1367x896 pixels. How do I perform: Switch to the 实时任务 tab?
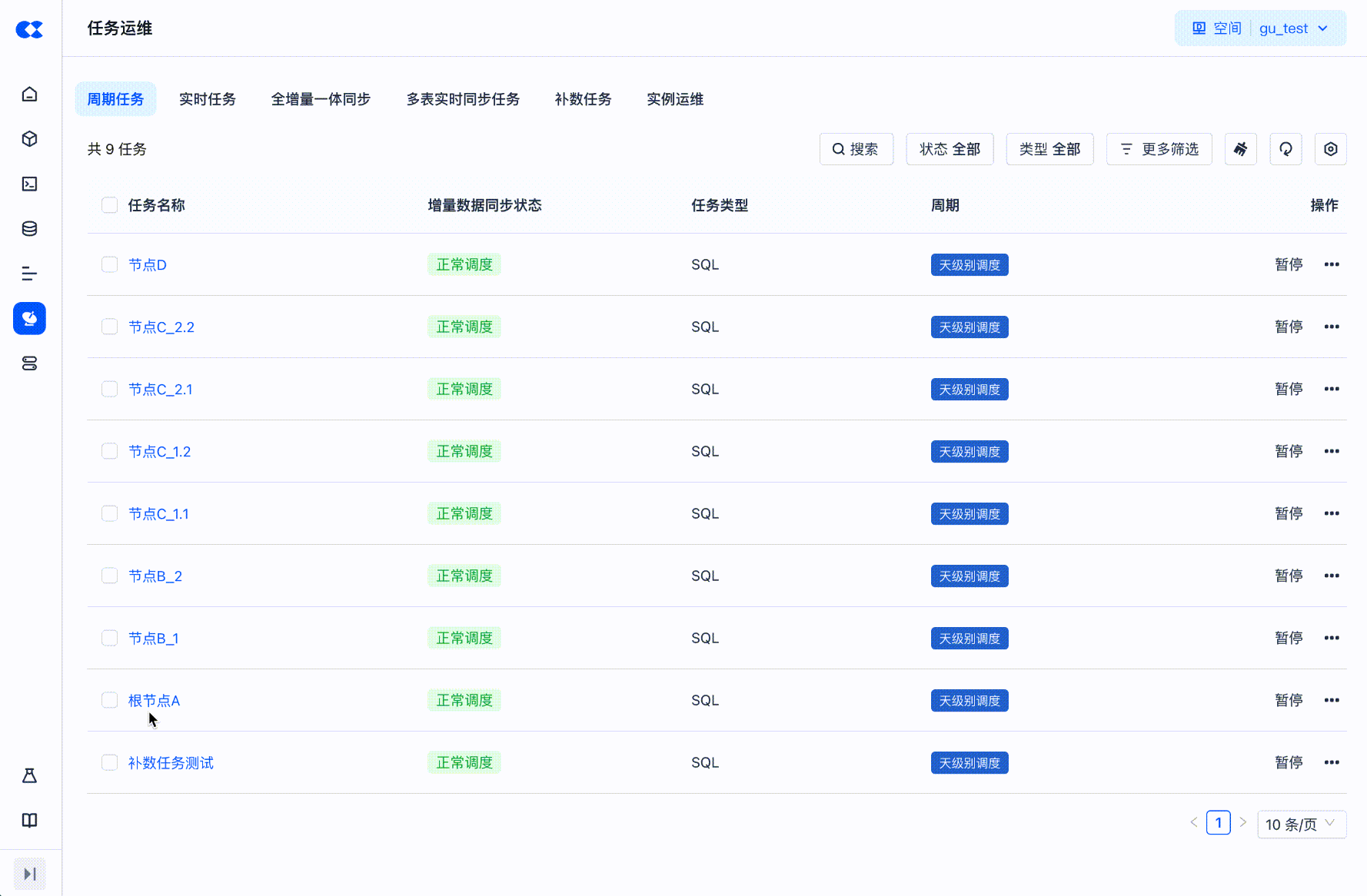pyautogui.click(x=207, y=99)
